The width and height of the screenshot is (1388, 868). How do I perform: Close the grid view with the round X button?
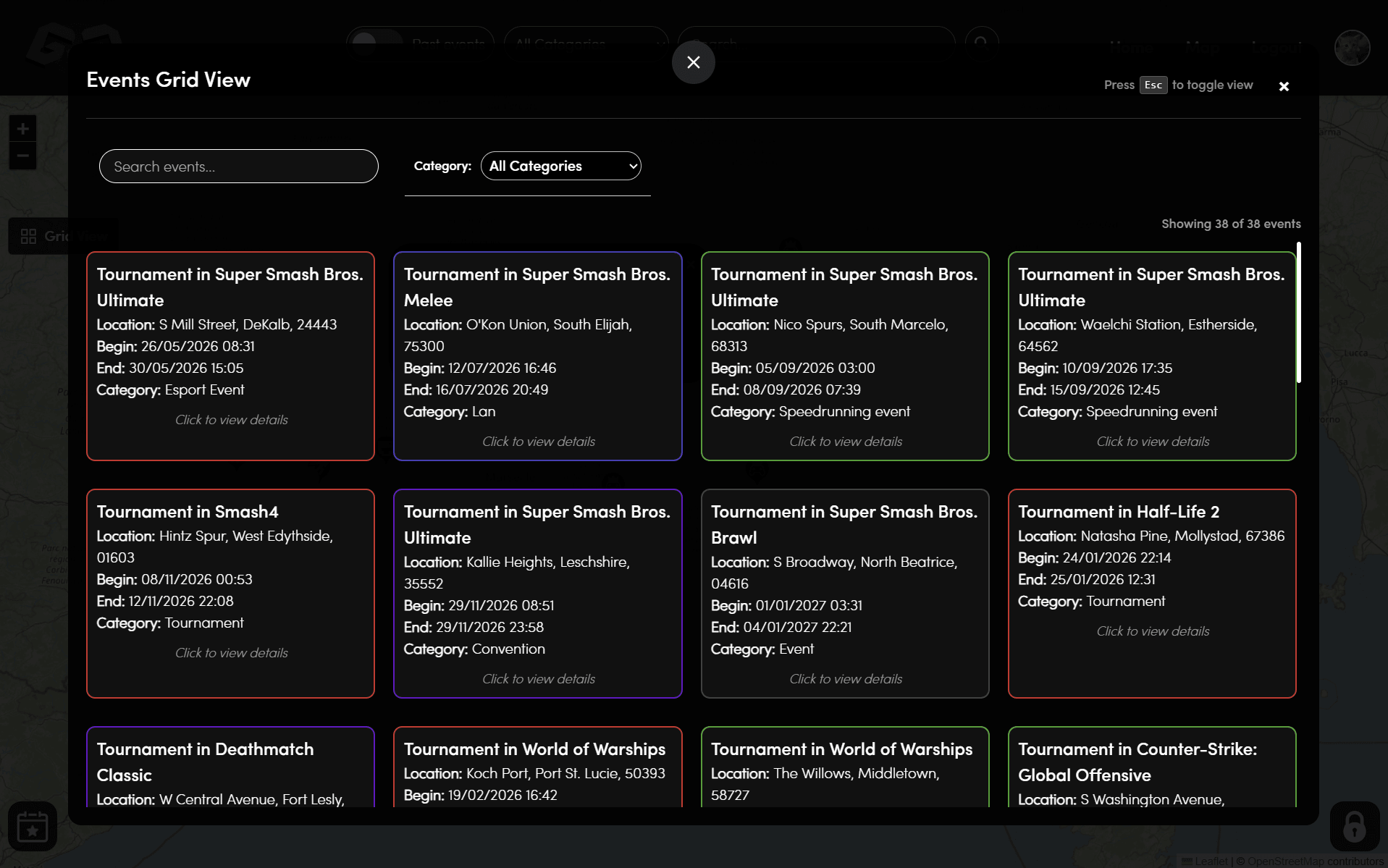(693, 63)
